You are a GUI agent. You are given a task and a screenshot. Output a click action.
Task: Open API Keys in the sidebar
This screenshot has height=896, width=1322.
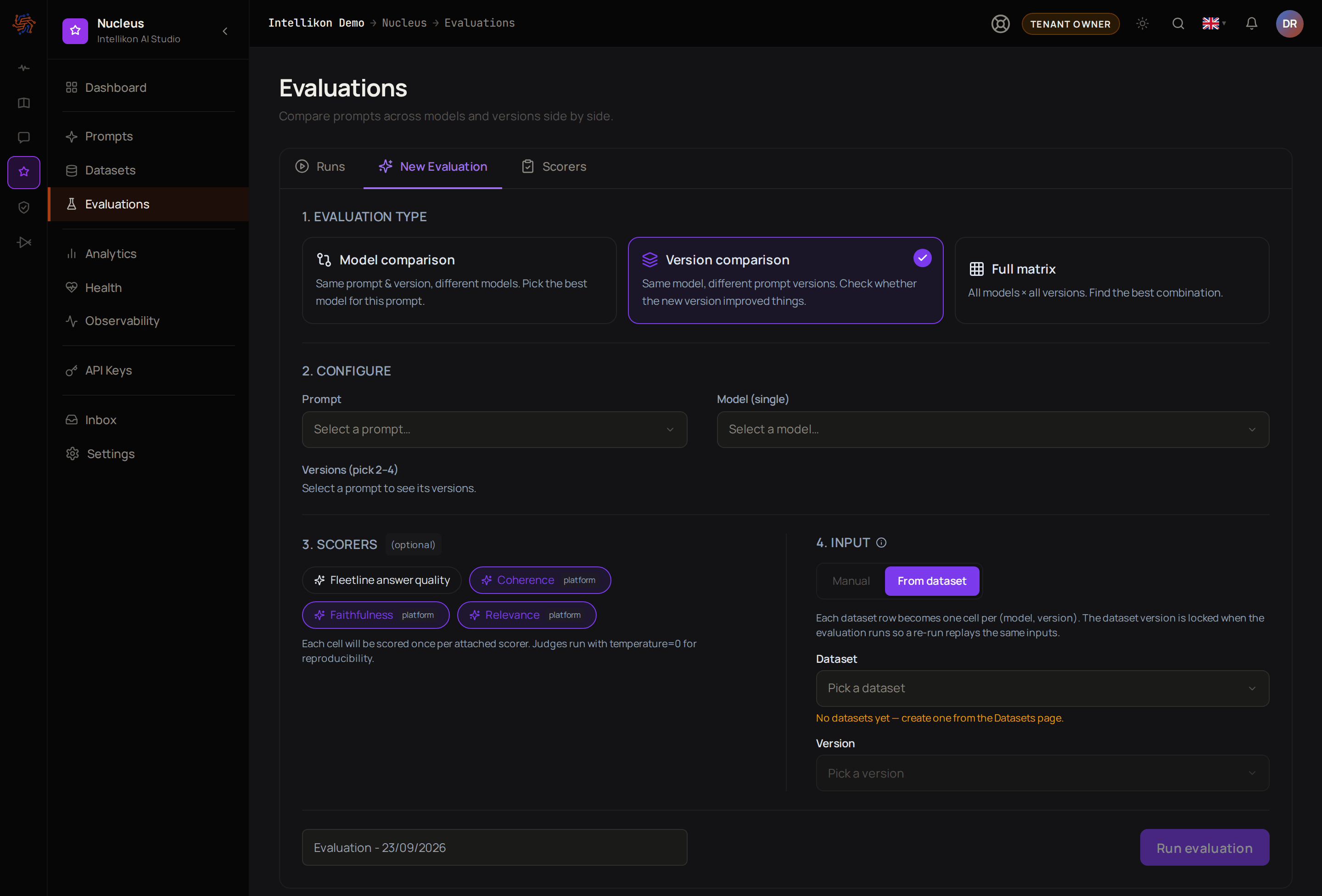(x=148, y=370)
